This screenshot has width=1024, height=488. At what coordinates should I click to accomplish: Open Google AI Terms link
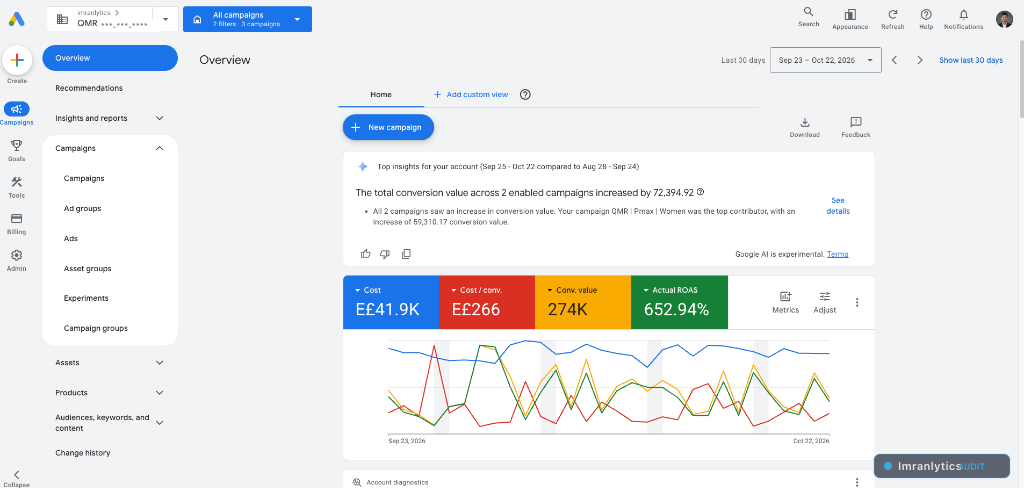837,254
